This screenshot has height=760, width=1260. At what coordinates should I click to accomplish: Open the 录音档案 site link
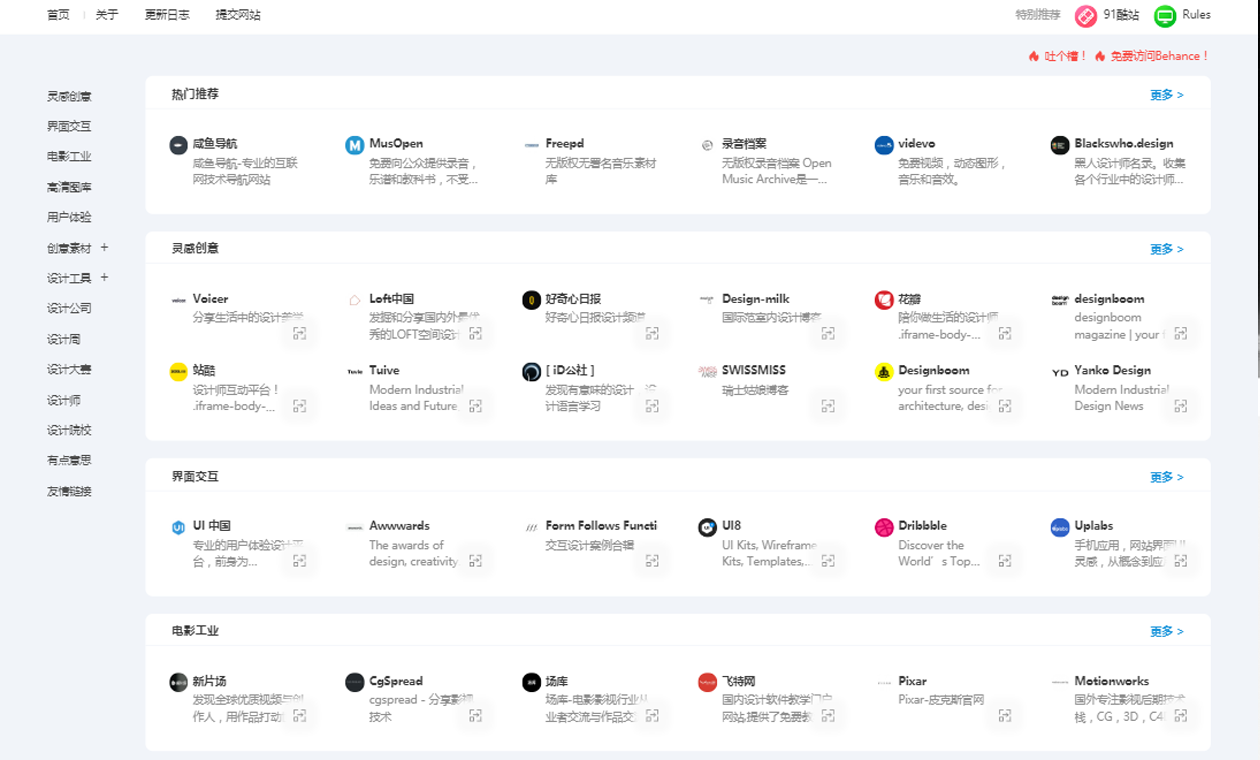[744, 144]
